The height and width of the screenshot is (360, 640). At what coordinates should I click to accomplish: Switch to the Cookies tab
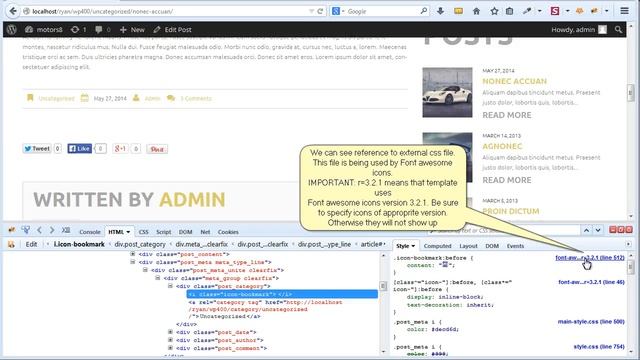pos(228,232)
